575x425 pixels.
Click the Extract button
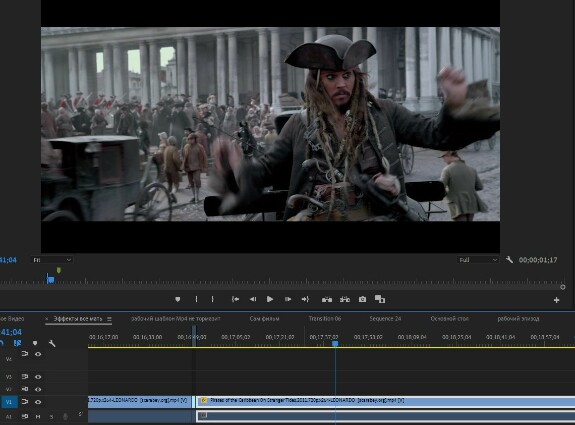[x=345, y=300]
